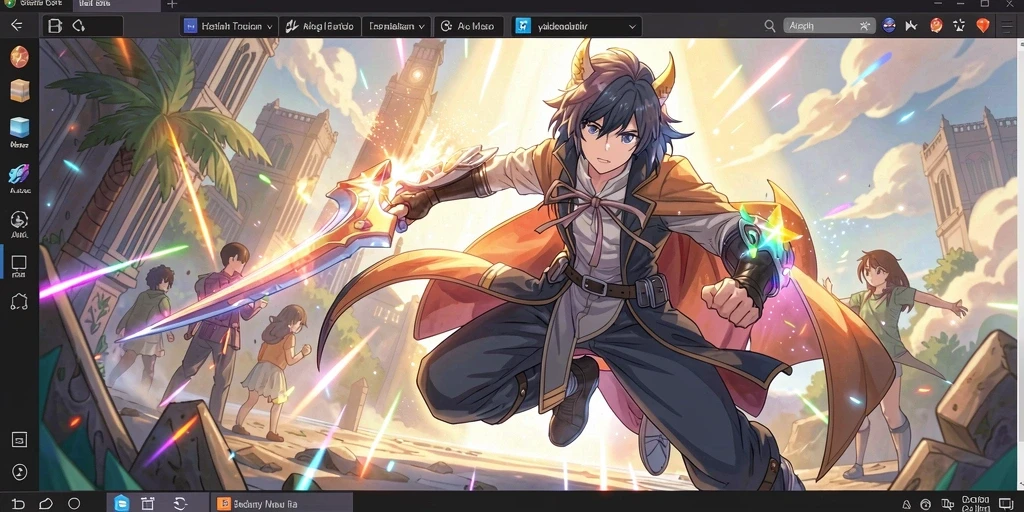Open a new tab with the plus button
Viewport: 1024px width, 512px height.
coord(172,4)
